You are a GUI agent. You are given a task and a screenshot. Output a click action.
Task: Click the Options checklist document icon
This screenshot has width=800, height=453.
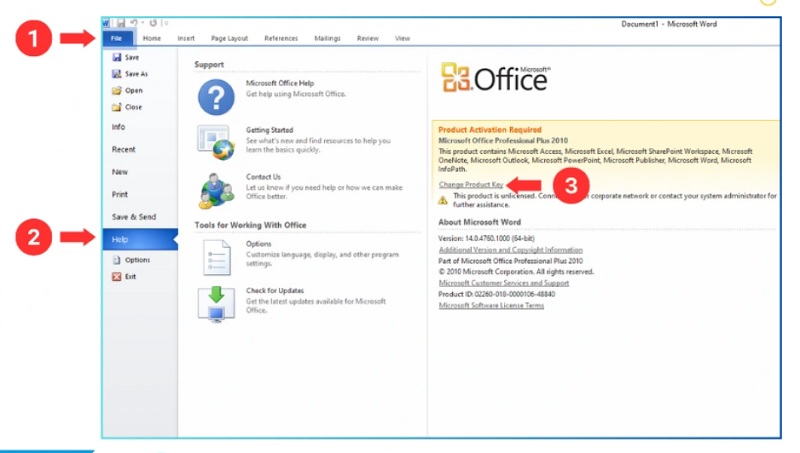coord(216,258)
